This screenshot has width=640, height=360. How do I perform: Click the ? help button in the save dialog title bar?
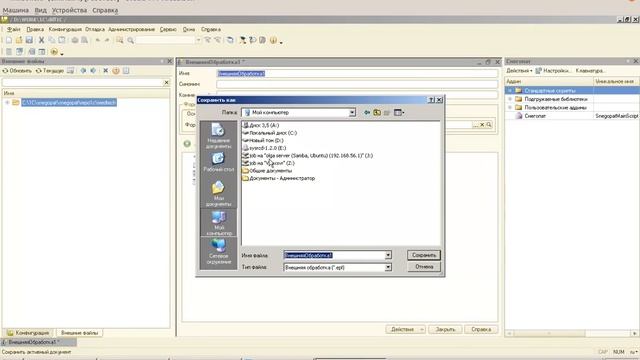coord(431,100)
